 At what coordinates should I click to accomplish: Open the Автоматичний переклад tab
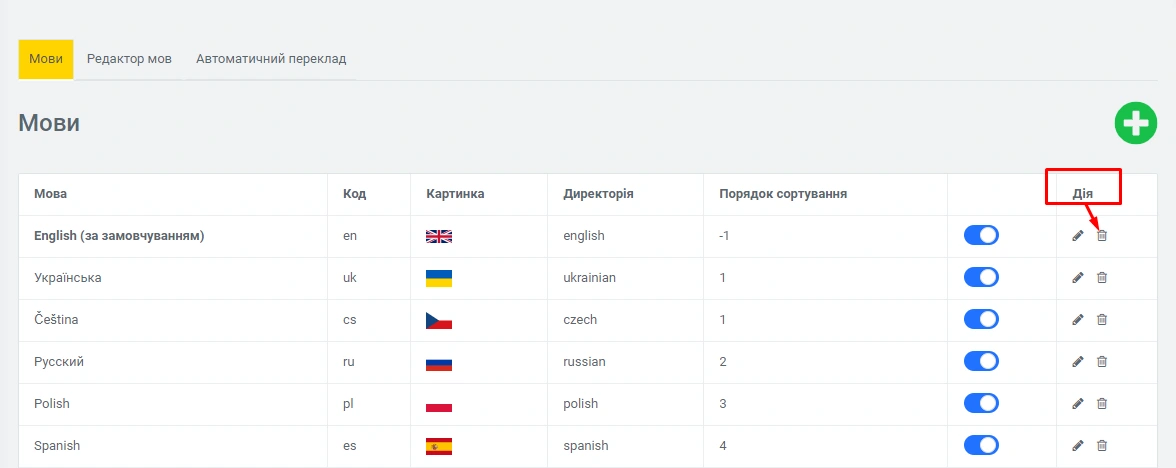(x=271, y=59)
